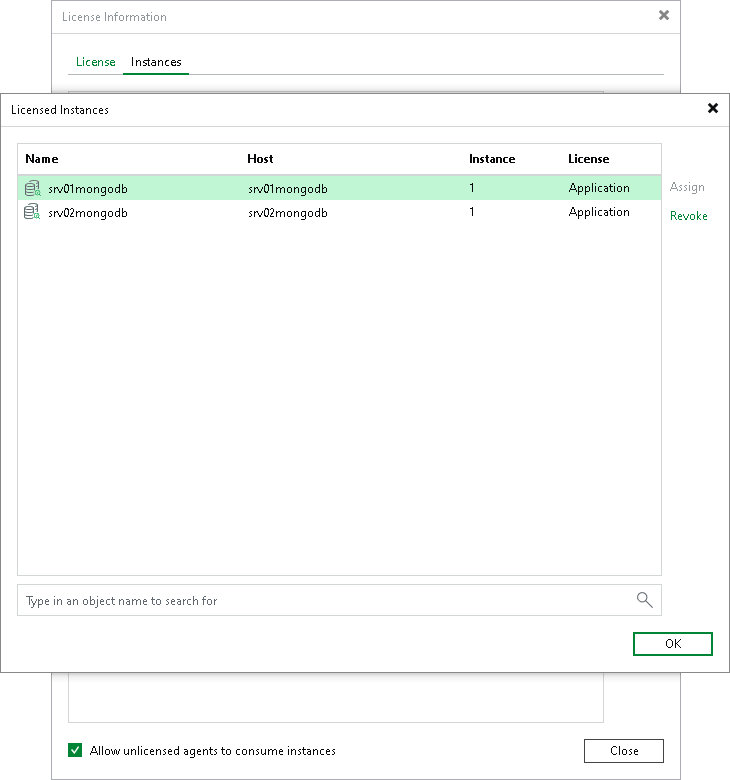This screenshot has height=780, width=730.
Task: Click Application license of srv01mongodb row
Action: pos(599,188)
